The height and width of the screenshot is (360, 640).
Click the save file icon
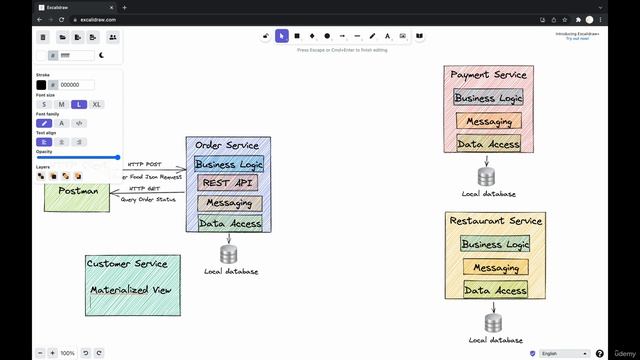[x=78, y=38]
